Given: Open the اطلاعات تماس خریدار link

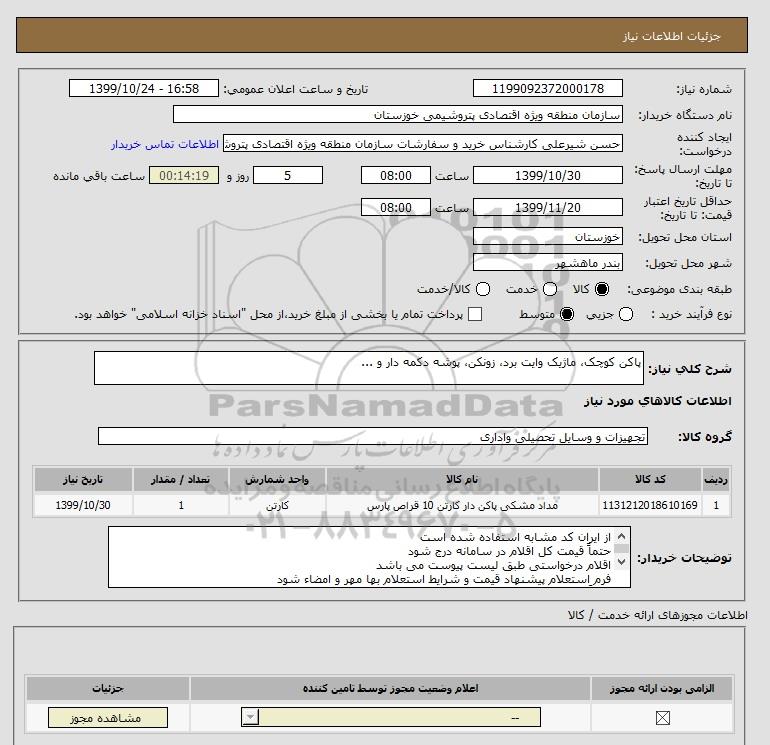Looking at the screenshot, I should (x=165, y=144).
